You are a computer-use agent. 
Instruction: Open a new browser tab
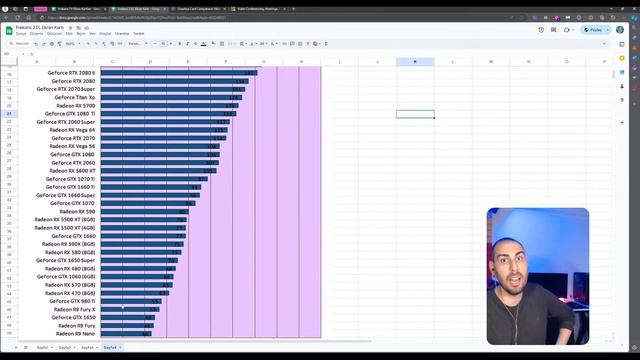pos(293,9)
